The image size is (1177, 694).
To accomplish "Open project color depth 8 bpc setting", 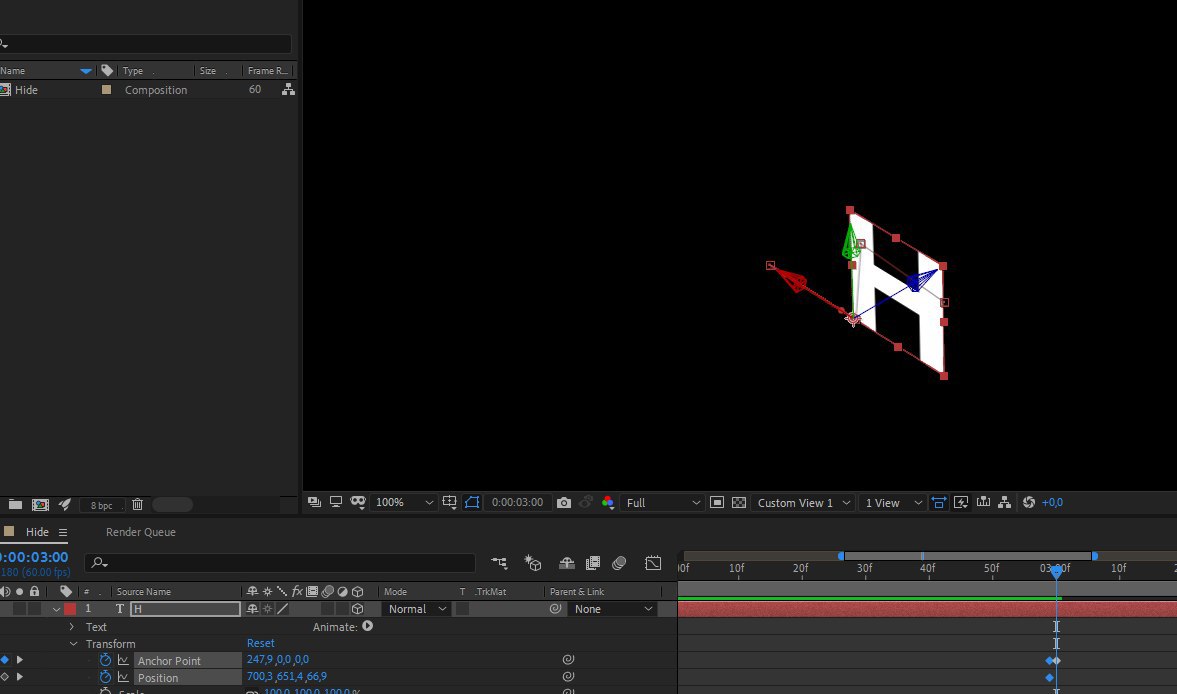I will pos(101,506).
